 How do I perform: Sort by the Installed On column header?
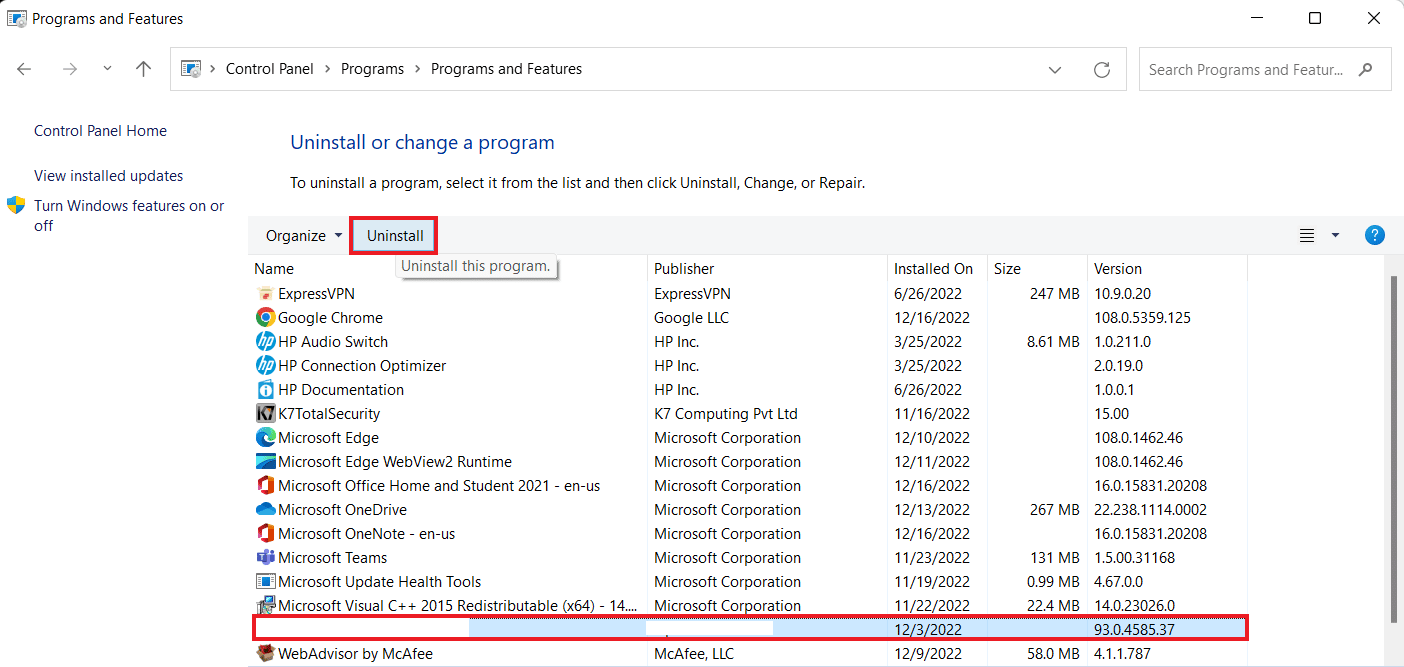pos(933,269)
